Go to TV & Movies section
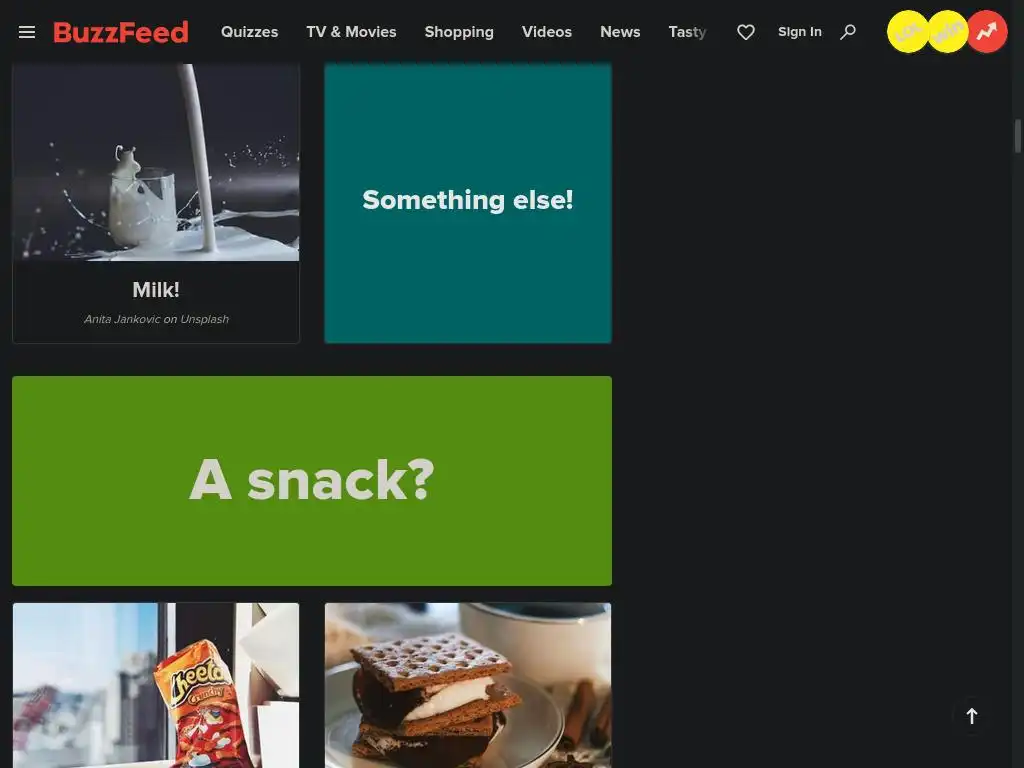 tap(351, 32)
